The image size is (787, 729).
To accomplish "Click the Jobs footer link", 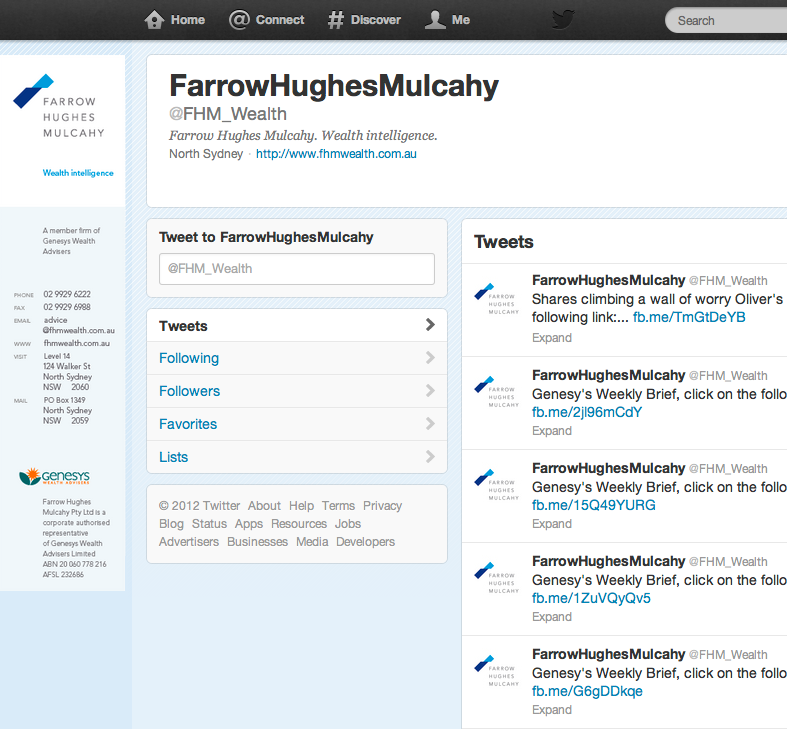I will pyautogui.click(x=348, y=524).
